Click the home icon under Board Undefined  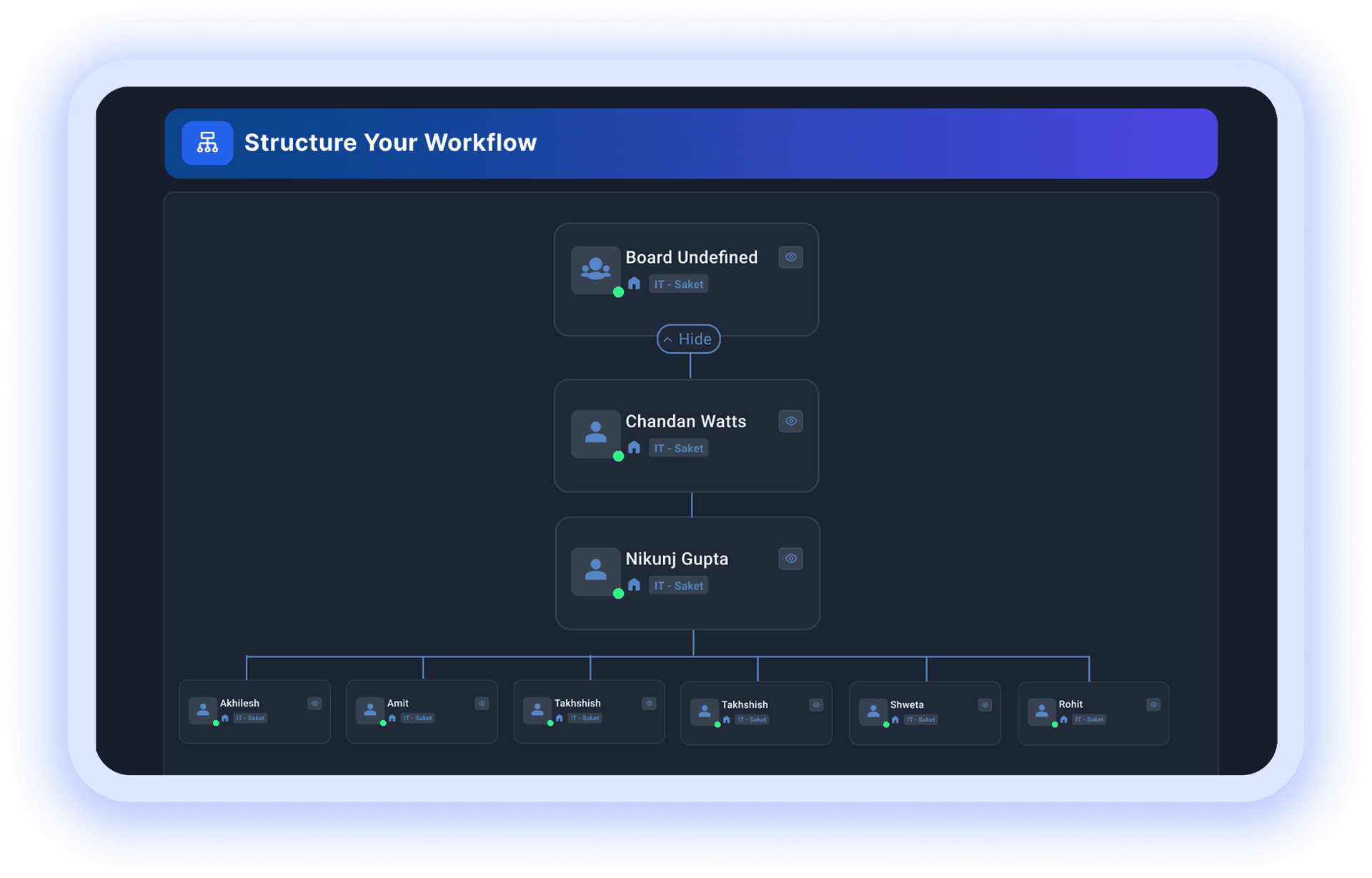pos(634,284)
